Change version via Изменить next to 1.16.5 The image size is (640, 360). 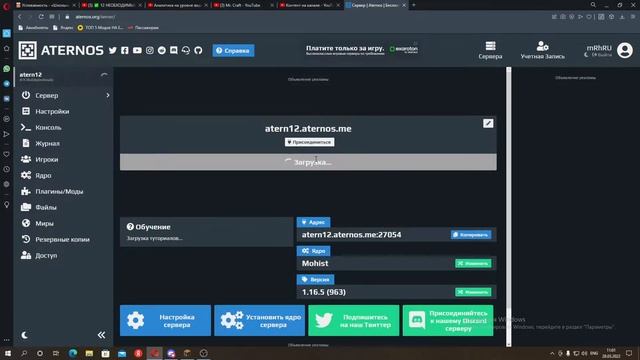(473, 292)
